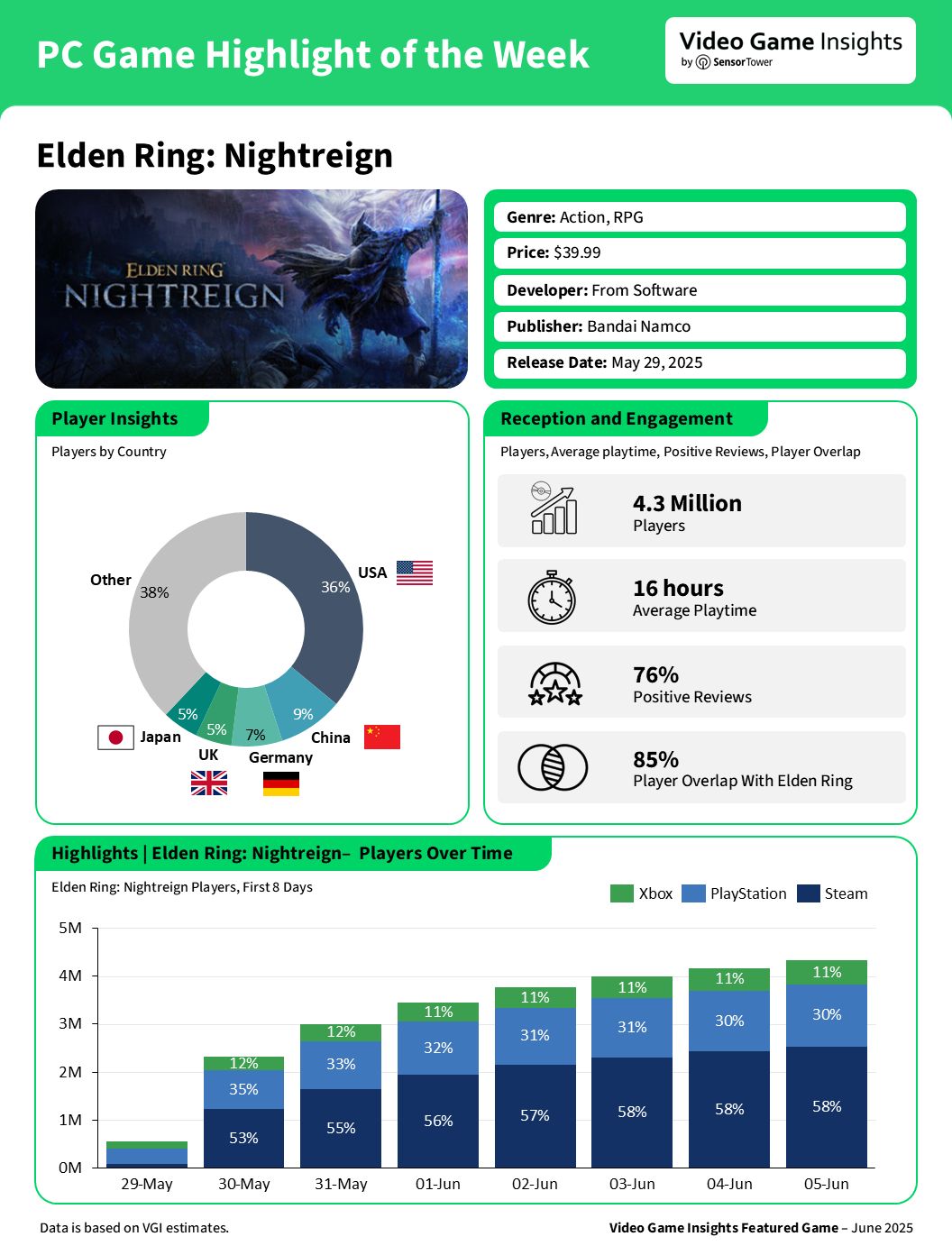
Task: Click the 05-Jun PlayStation 30% bar segment
Action: click(x=827, y=1015)
